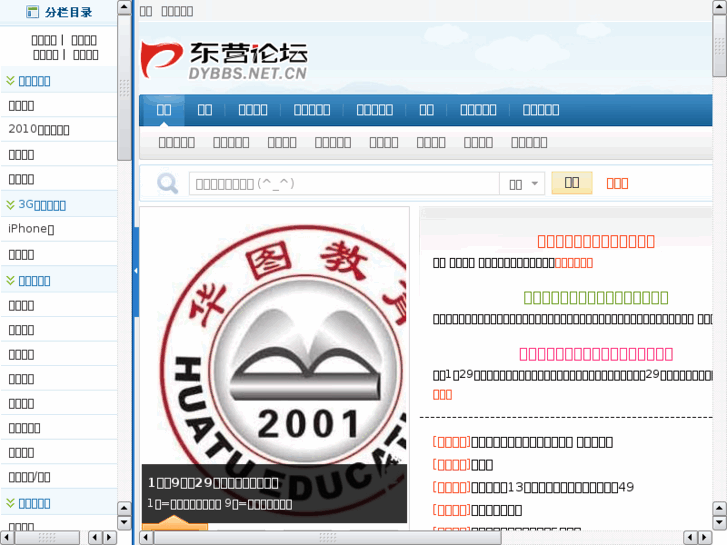Click the orange-red link beside the search button

pyautogui.click(x=617, y=183)
